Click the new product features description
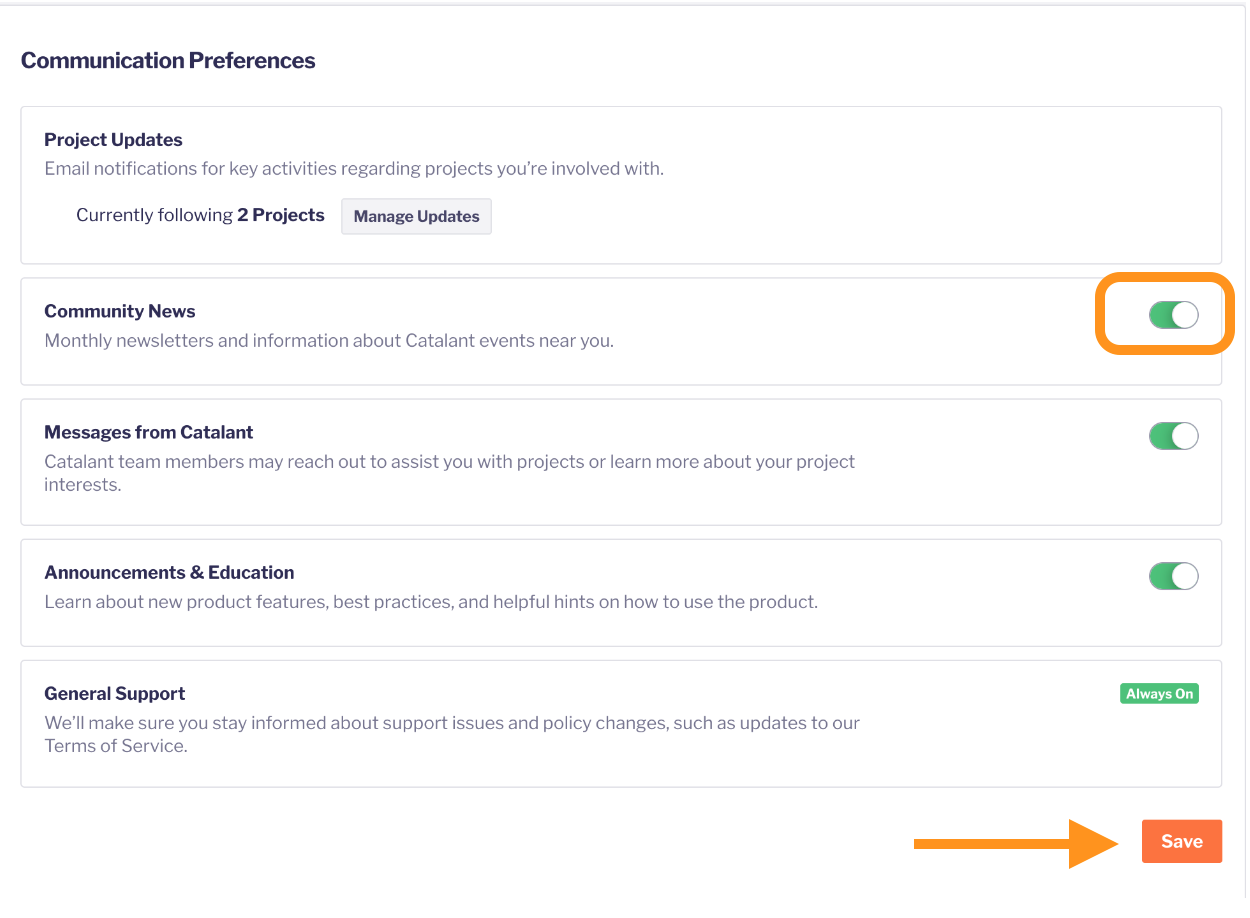Image resolution: width=1250 pixels, height=918 pixels. point(431,603)
